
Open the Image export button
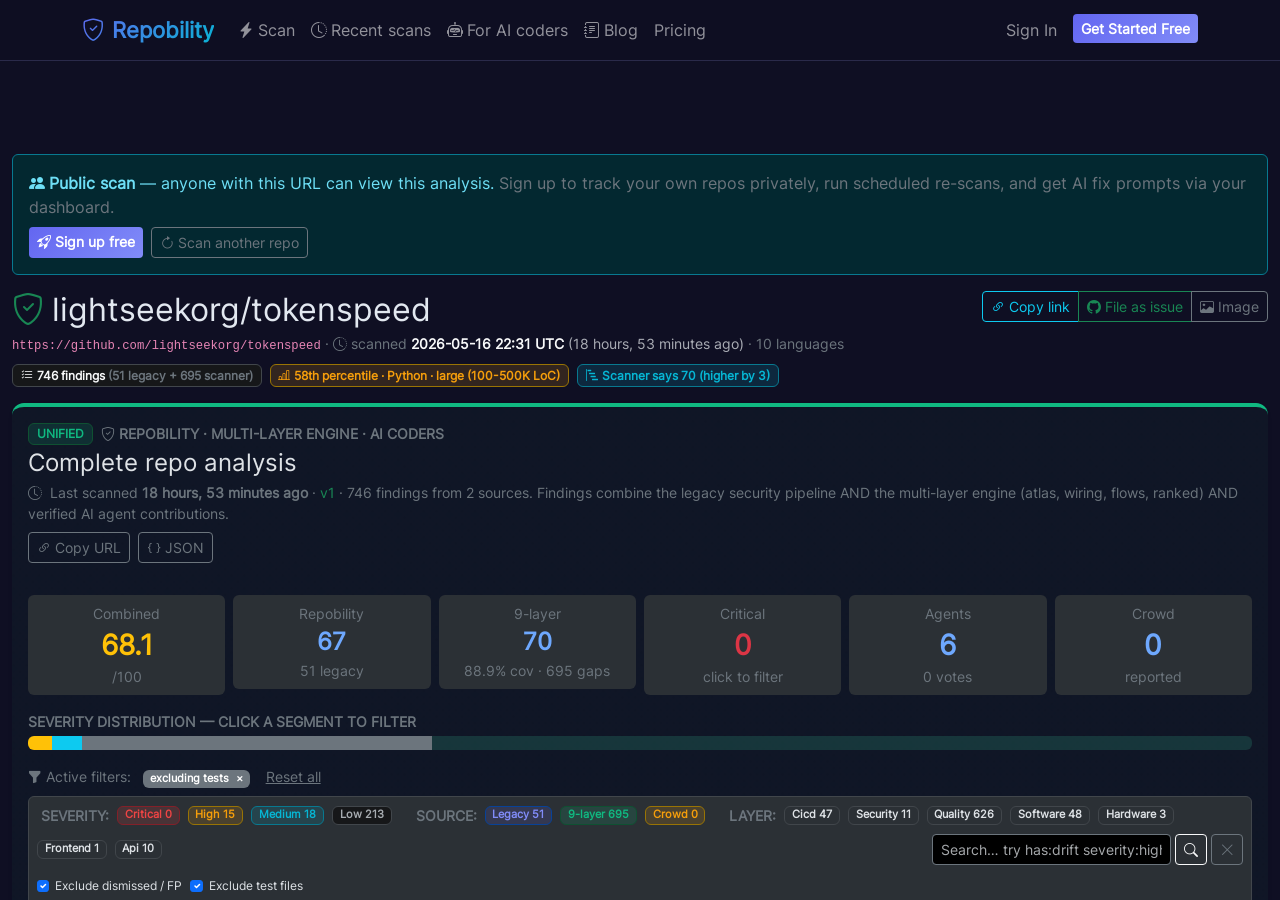click(x=1229, y=307)
